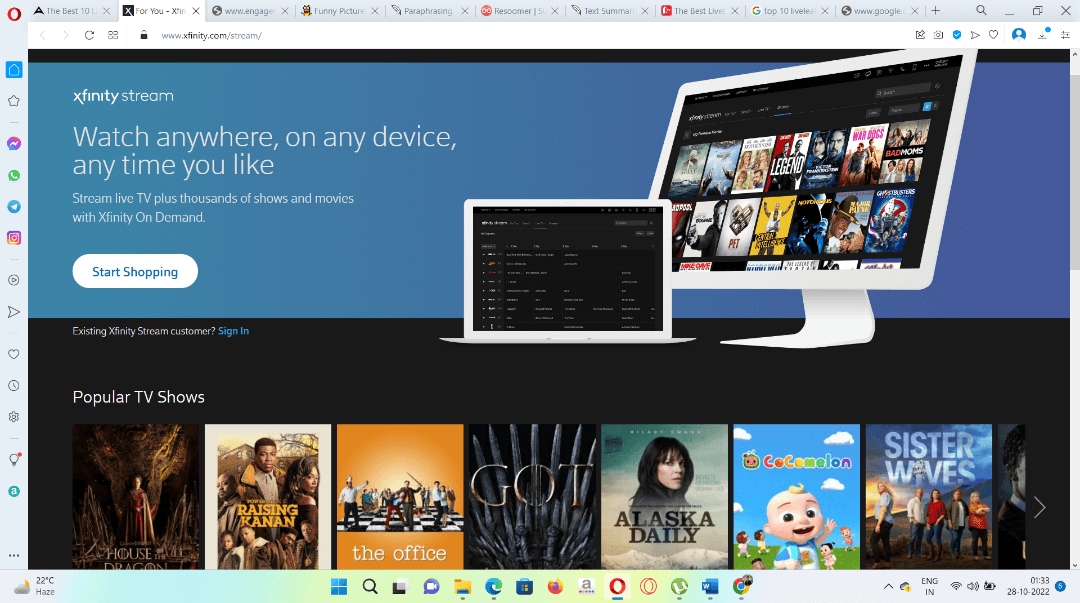Switch to 'The Best 10 L' tab

(x=72, y=11)
